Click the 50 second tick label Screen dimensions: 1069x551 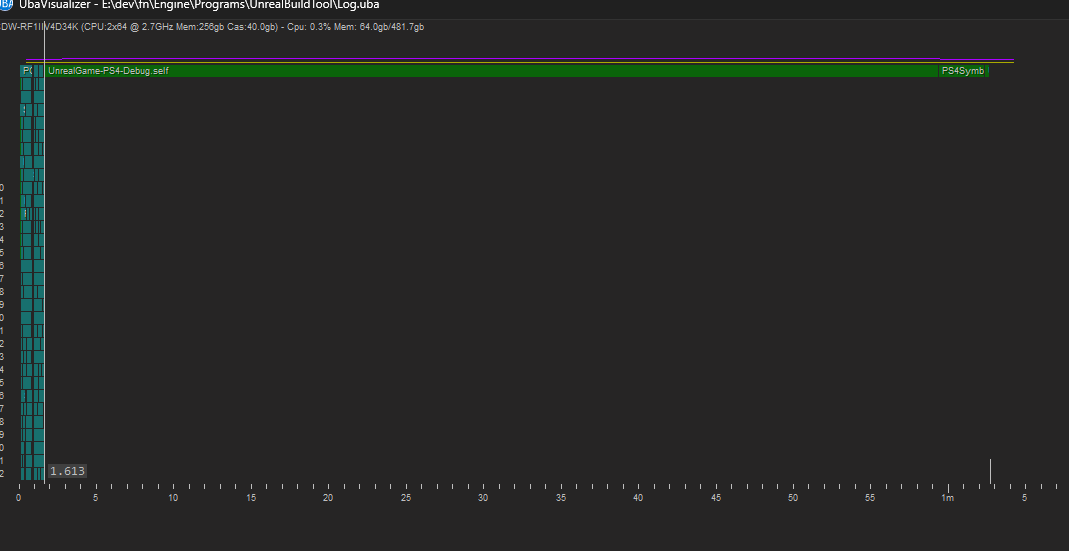pyautogui.click(x=793, y=498)
